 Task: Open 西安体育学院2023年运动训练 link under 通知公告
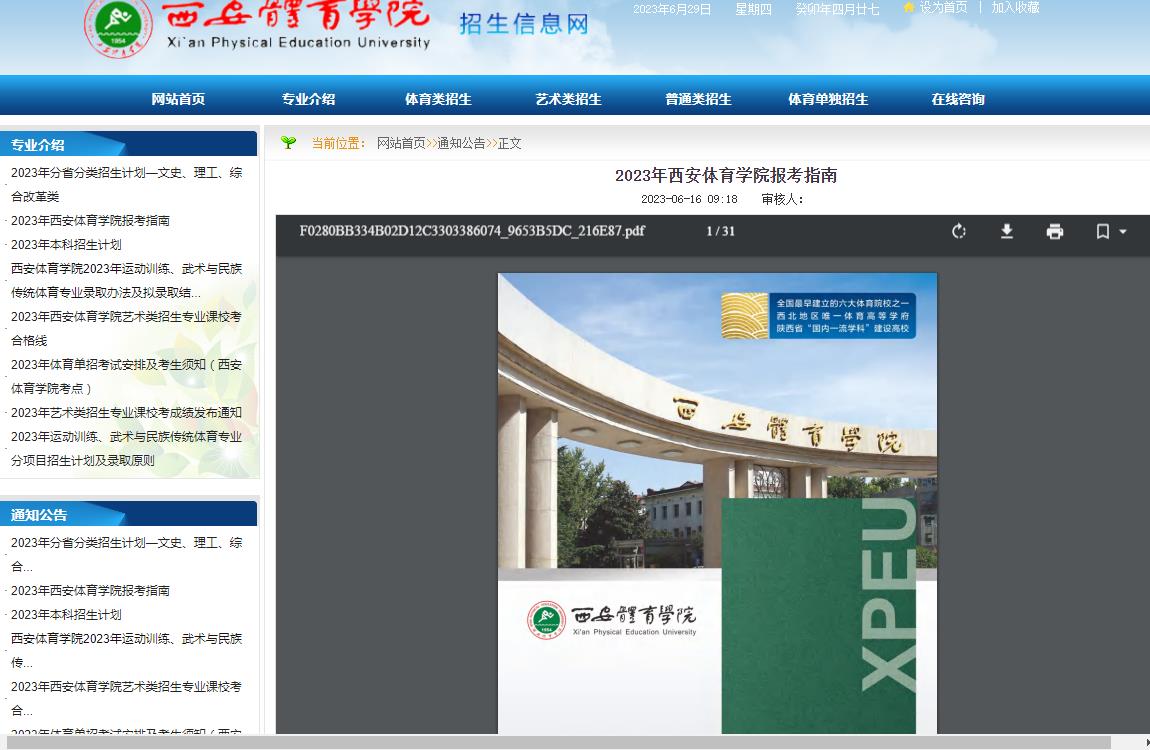point(126,650)
